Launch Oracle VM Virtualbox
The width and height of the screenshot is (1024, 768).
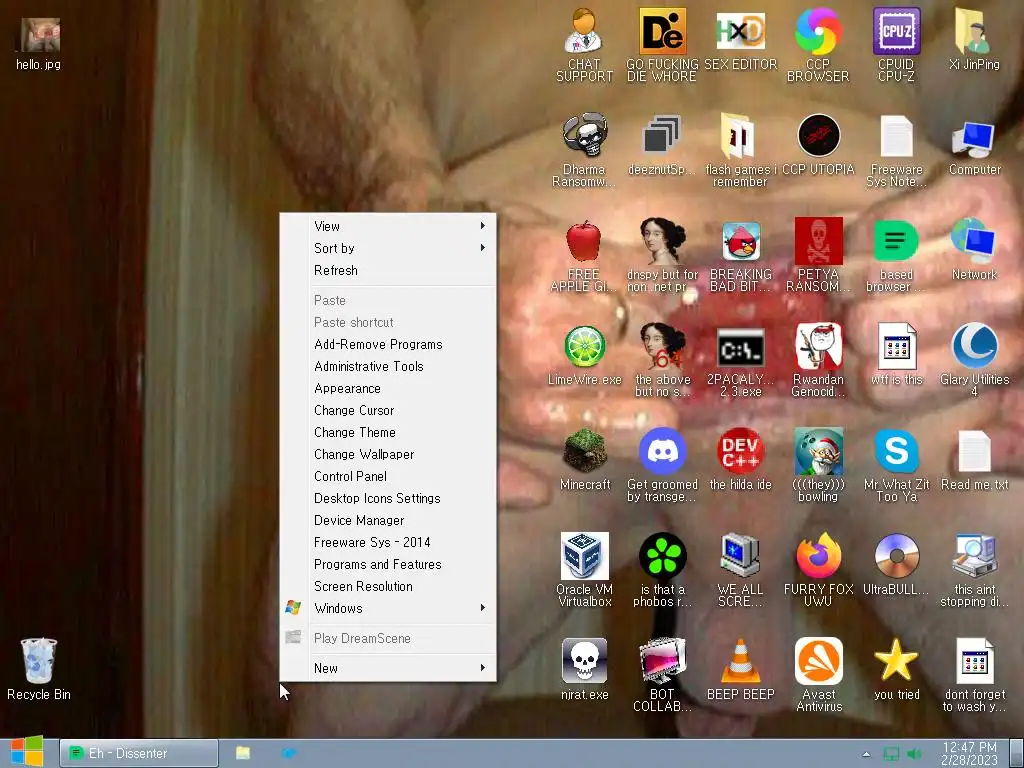pyautogui.click(x=584, y=570)
